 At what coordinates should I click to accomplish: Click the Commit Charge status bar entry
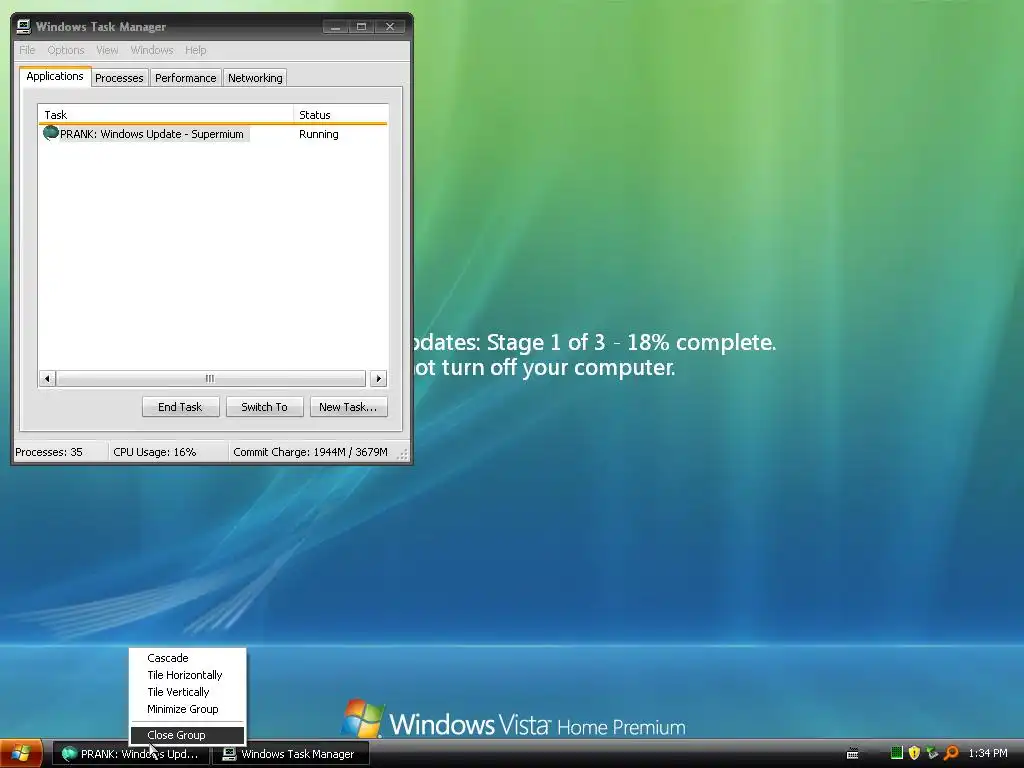coord(311,452)
